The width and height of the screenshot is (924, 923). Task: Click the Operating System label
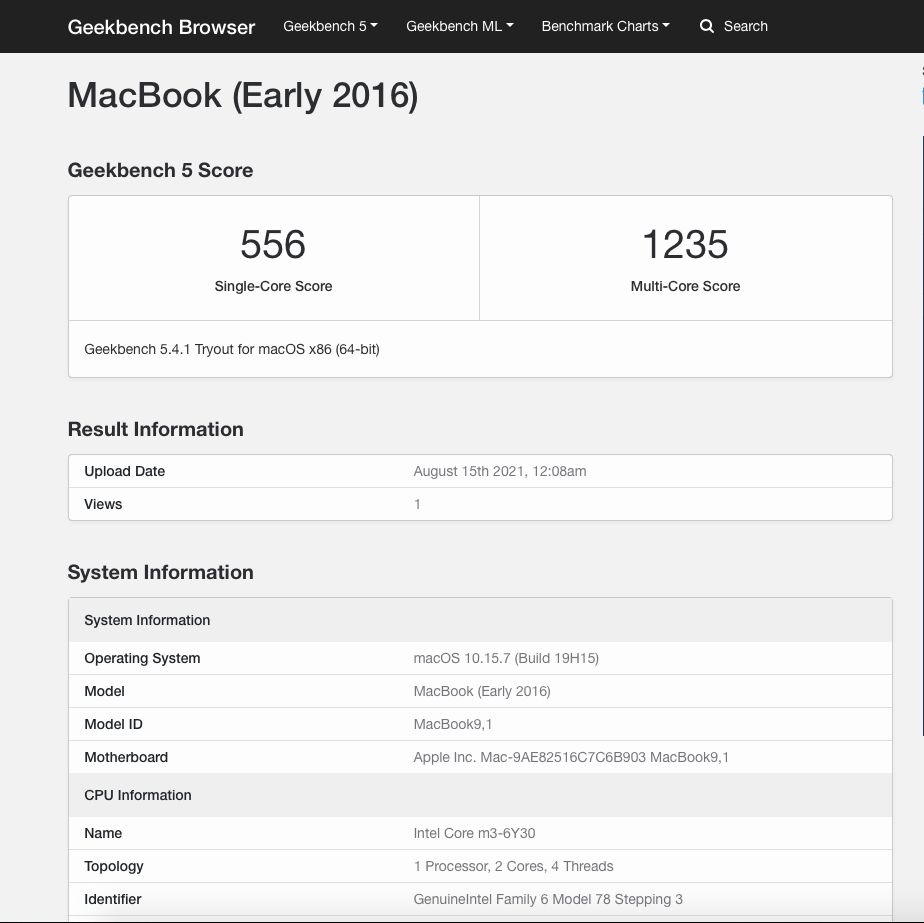pos(142,658)
